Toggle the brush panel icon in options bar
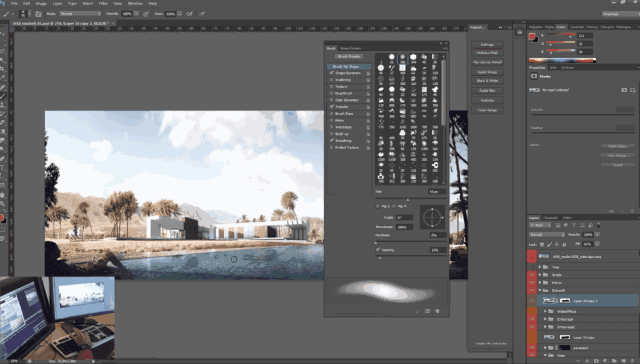640x364 pixels. pos(38,14)
